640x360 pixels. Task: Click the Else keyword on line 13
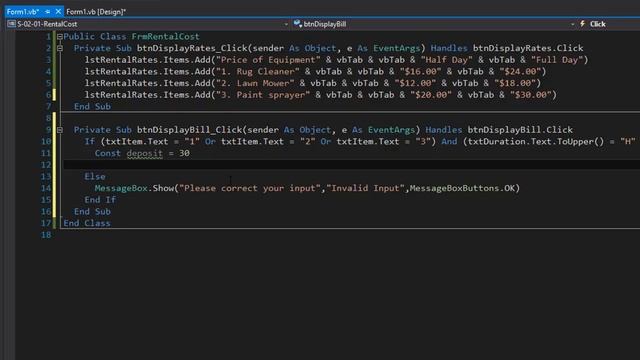pyautogui.click(x=95, y=176)
